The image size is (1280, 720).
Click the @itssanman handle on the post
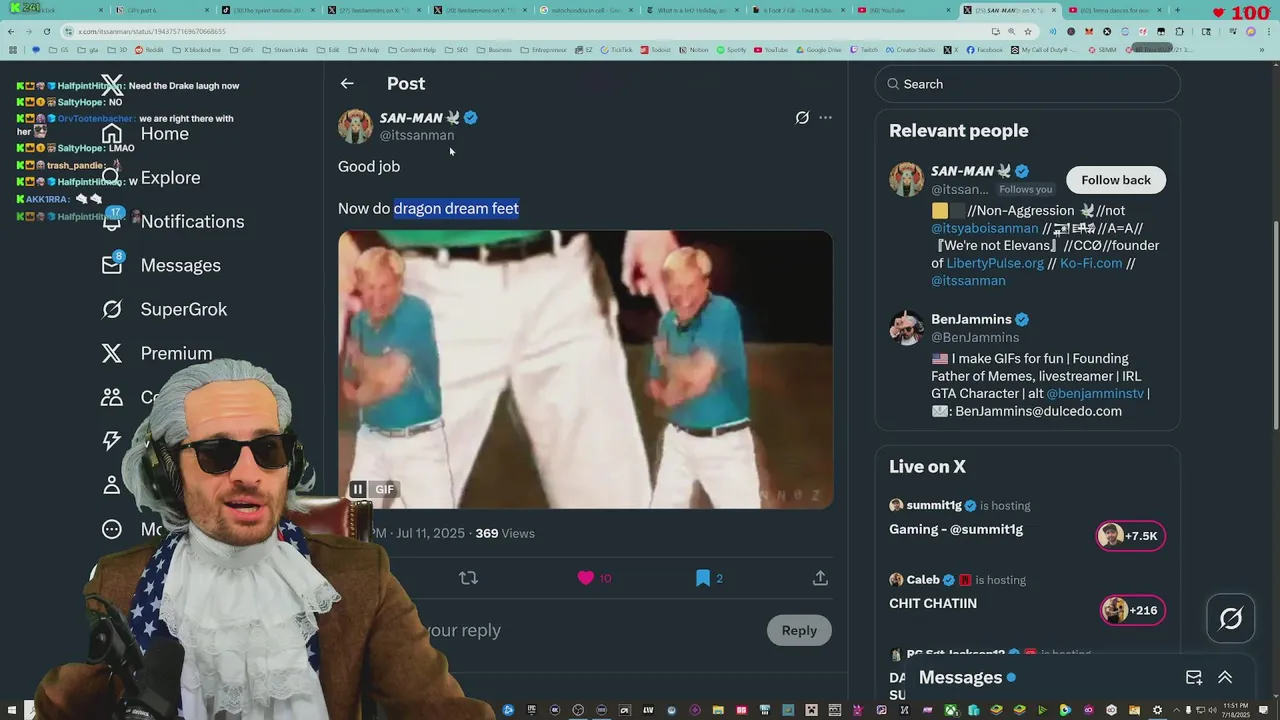[417, 135]
